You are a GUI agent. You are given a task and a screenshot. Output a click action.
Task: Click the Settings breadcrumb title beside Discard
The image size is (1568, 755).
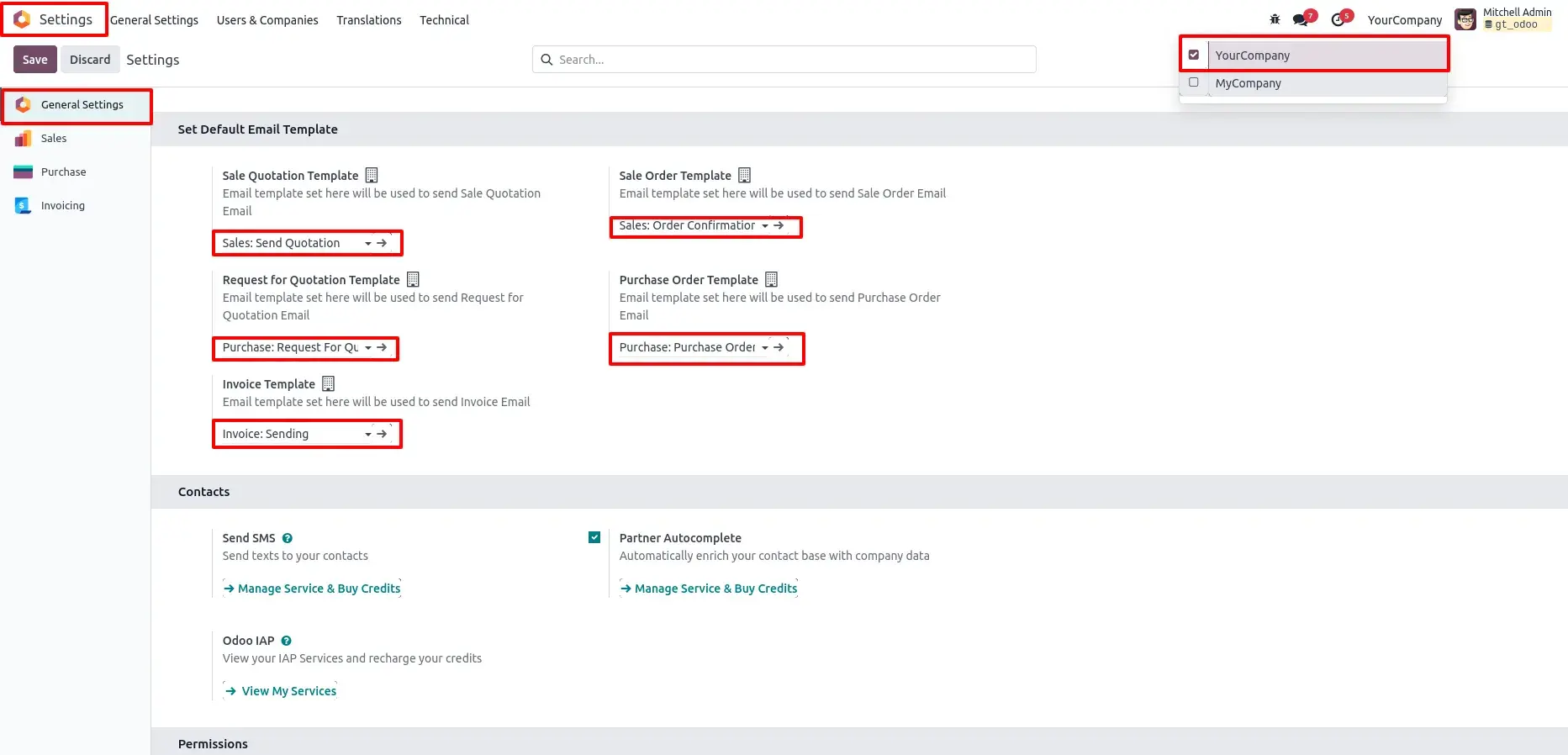click(x=153, y=60)
